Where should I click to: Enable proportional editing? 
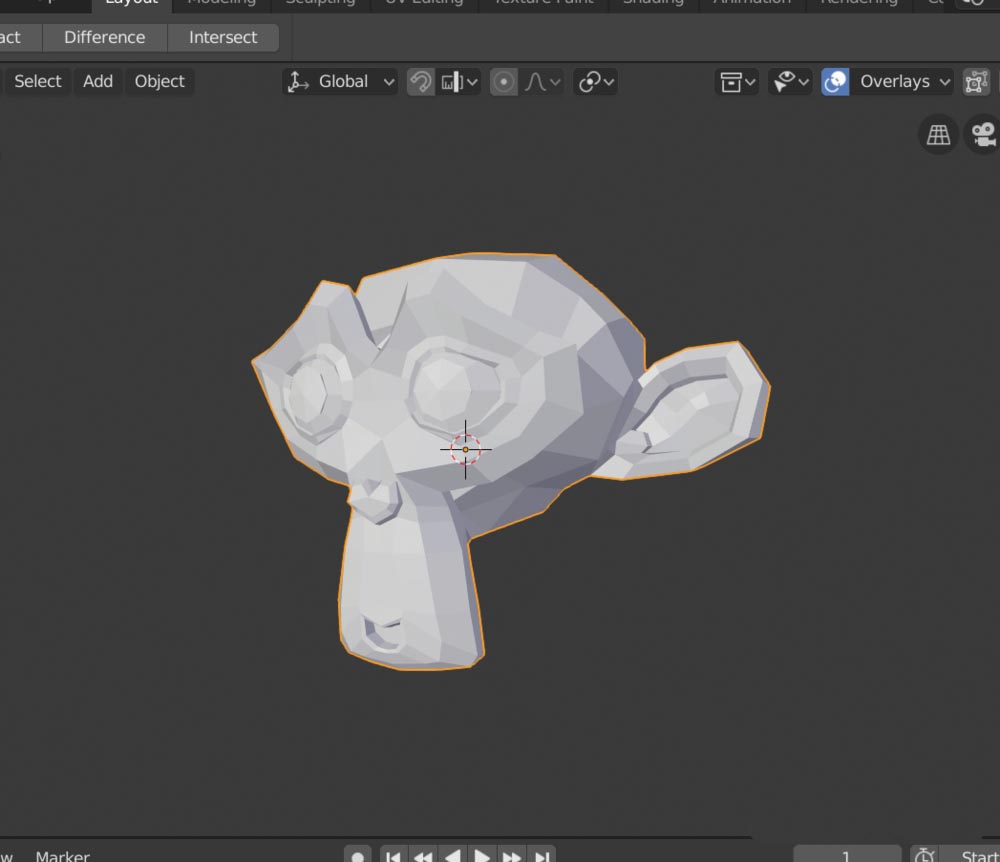point(503,82)
